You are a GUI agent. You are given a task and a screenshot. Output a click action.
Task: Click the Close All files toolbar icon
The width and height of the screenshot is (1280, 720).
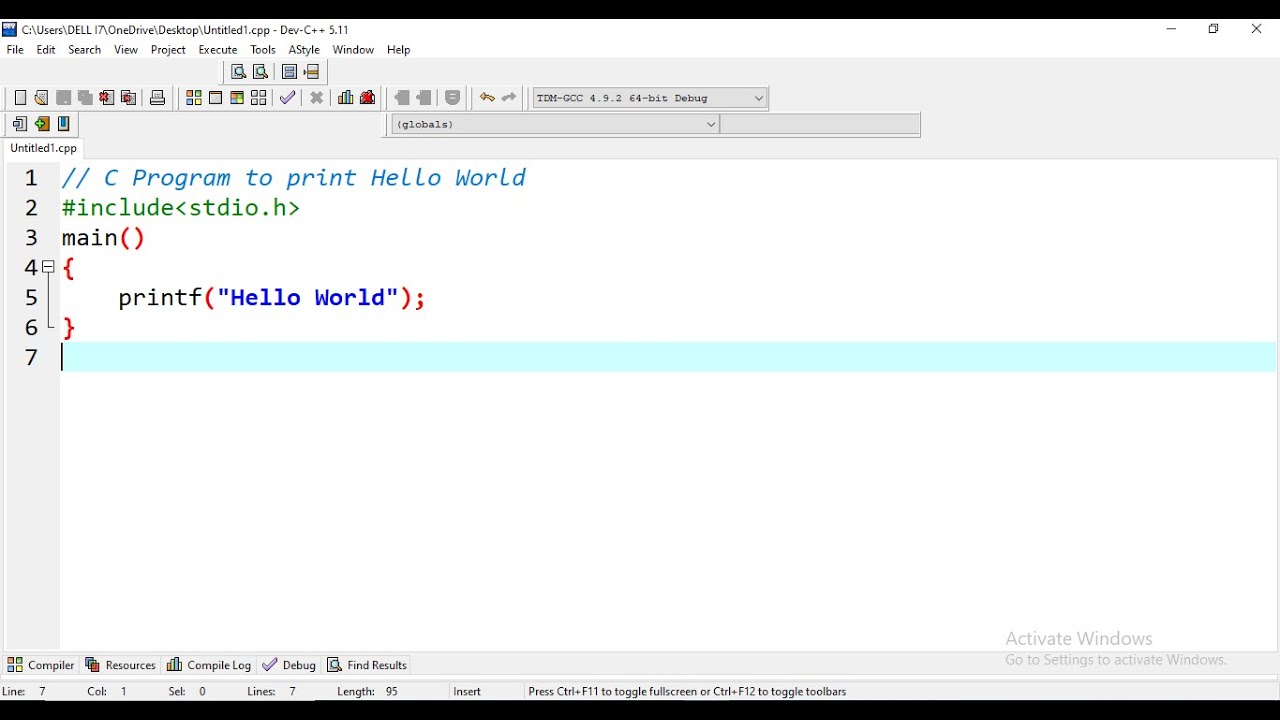[129, 98]
